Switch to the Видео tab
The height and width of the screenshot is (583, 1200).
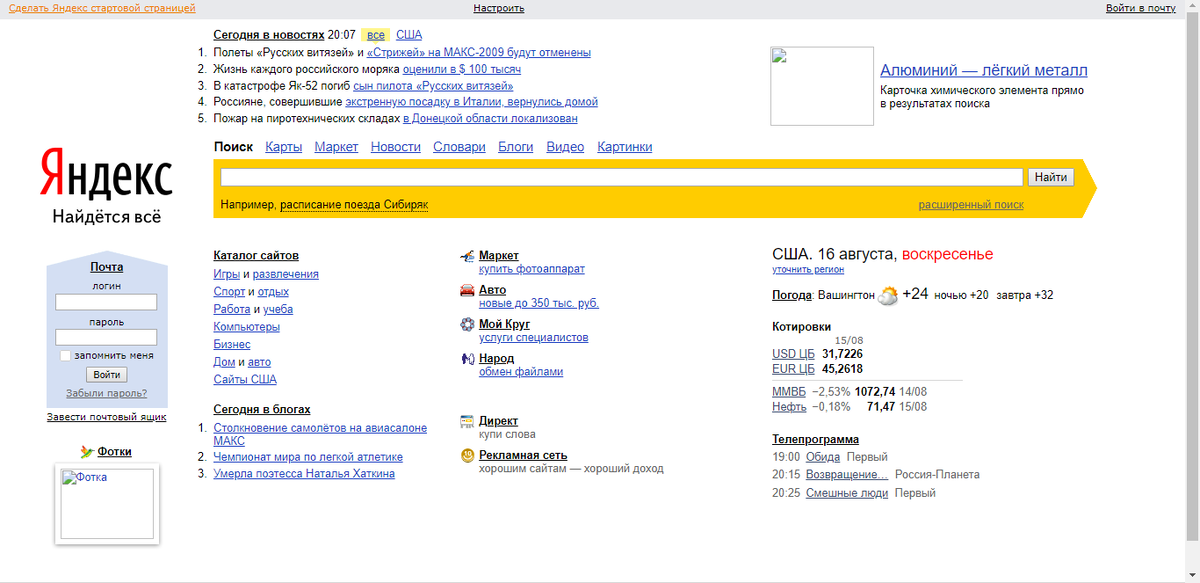[565, 147]
